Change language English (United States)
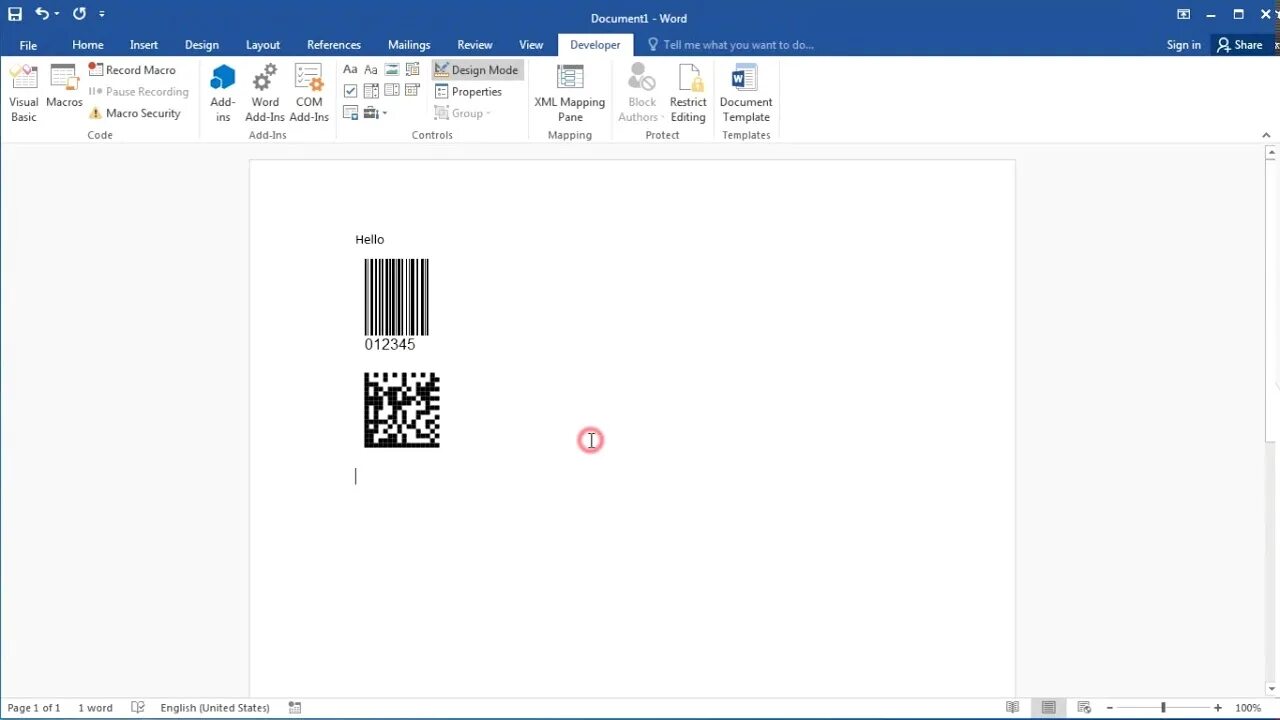 pos(215,708)
